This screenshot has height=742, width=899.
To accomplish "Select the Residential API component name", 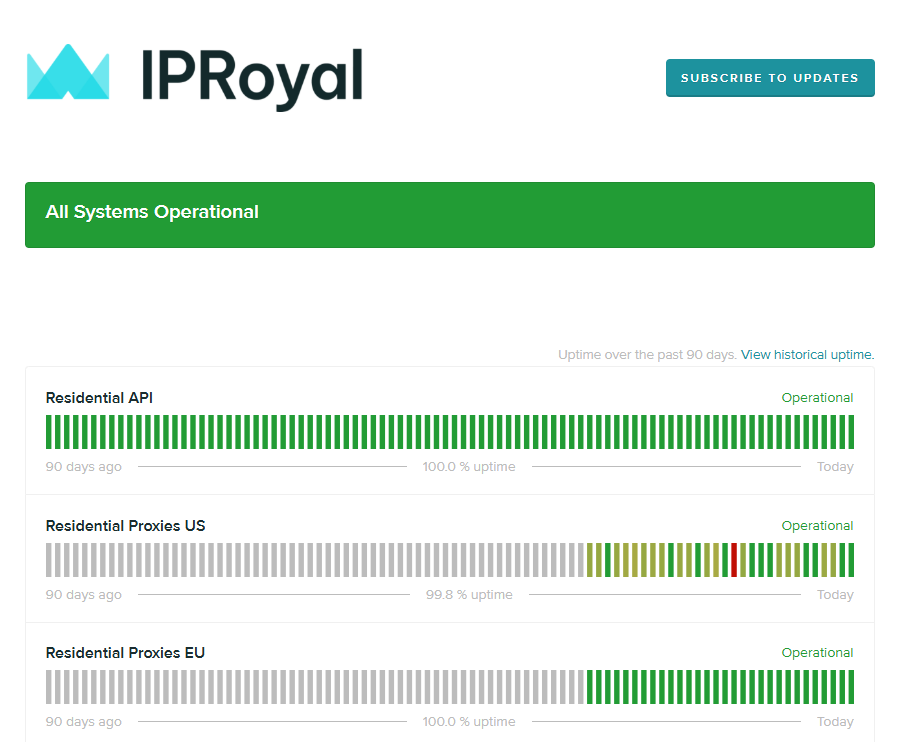I will (99, 398).
